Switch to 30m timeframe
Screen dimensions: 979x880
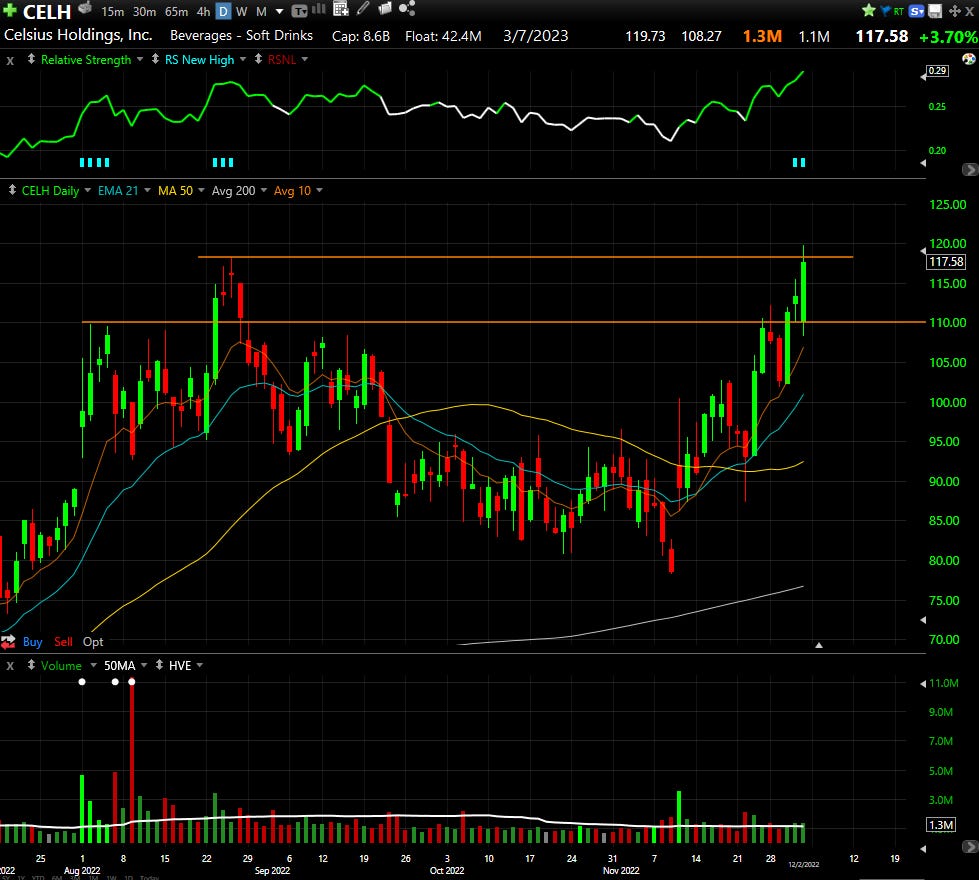tap(144, 11)
